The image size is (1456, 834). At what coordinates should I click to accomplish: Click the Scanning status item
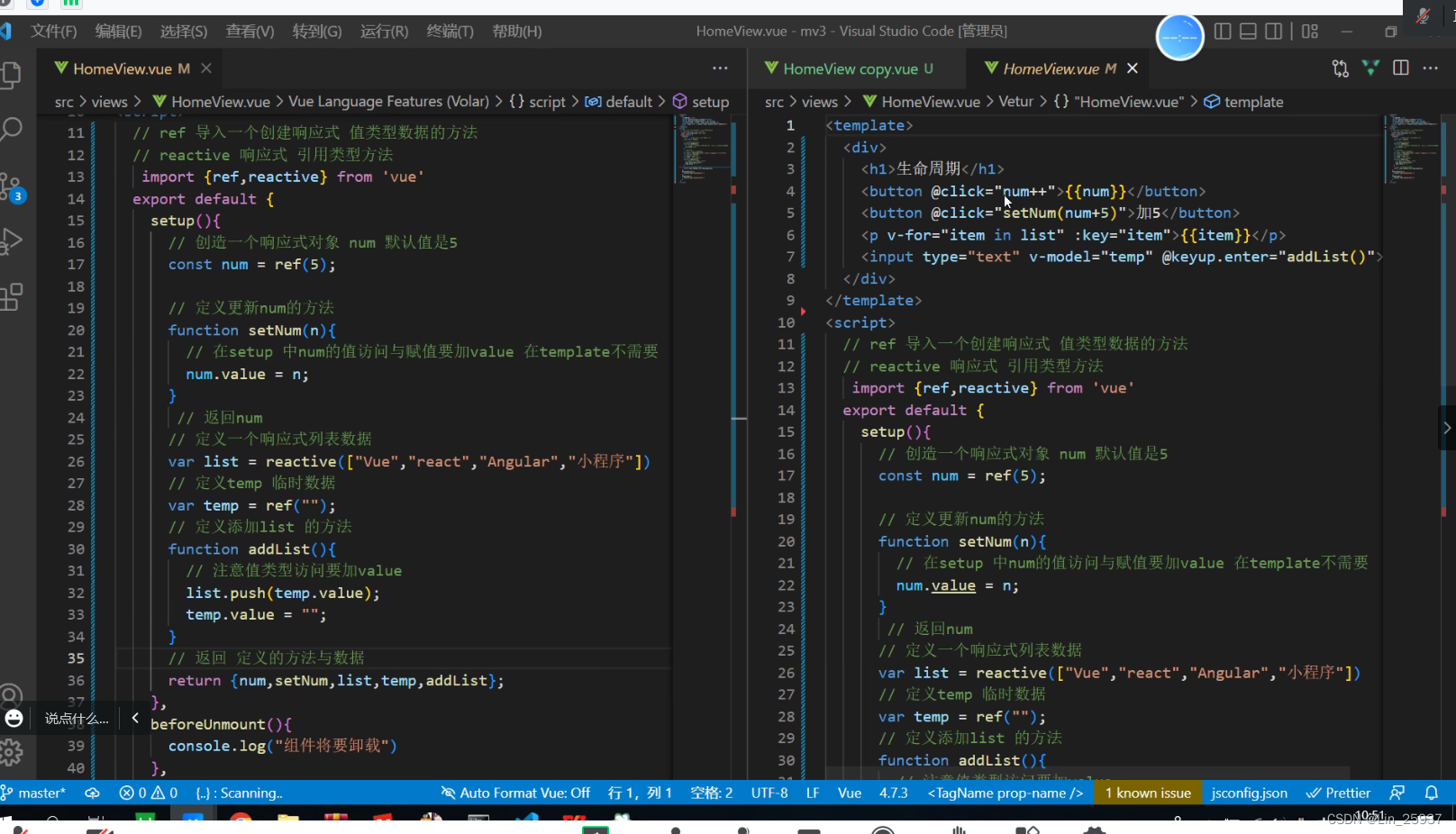(x=239, y=793)
